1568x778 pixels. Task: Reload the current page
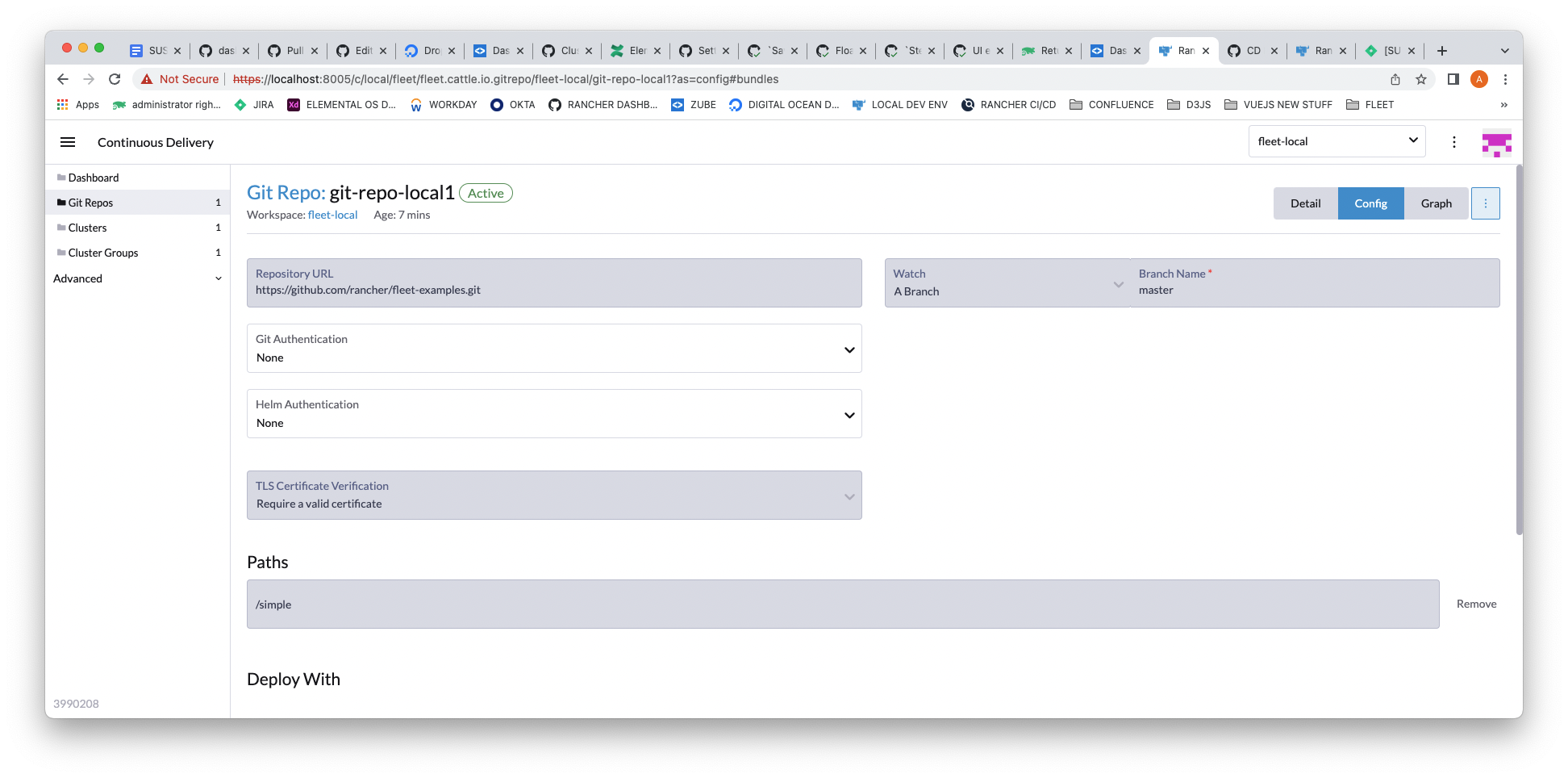pos(115,79)
